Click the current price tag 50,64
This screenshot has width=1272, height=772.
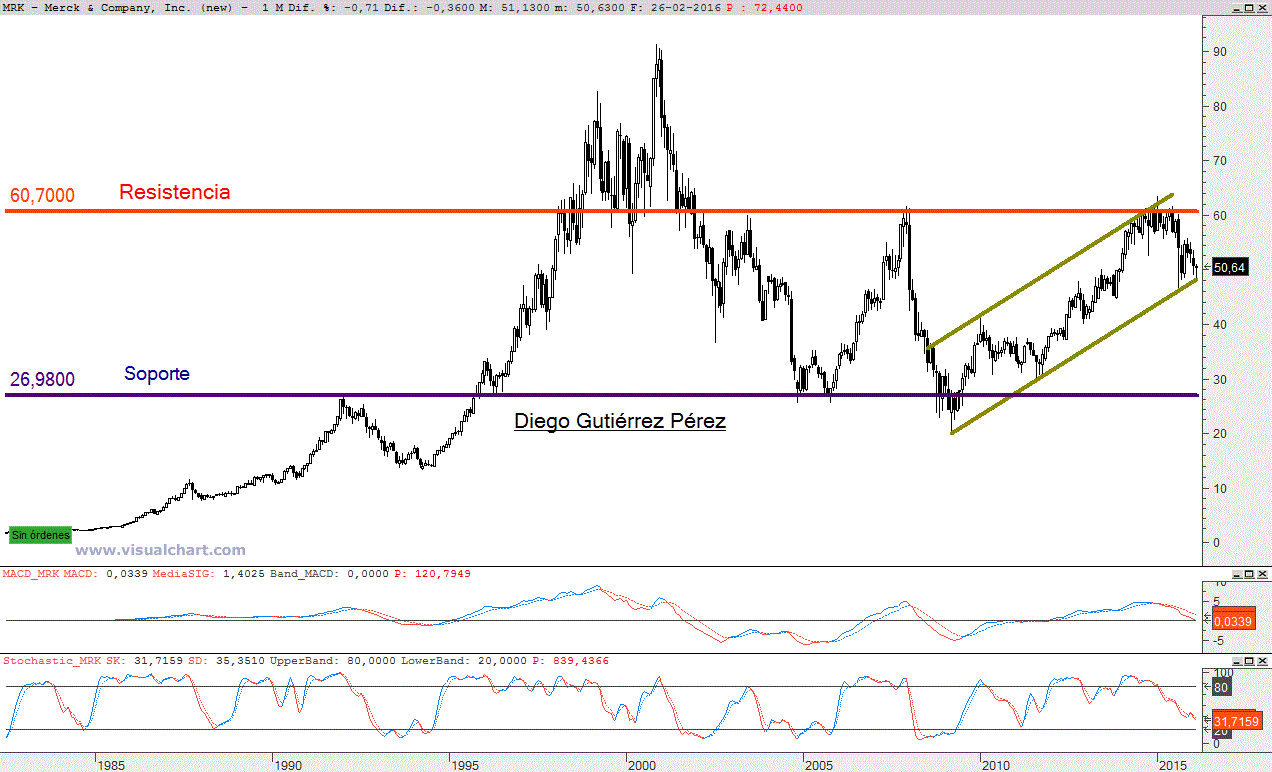(1228, 268)
